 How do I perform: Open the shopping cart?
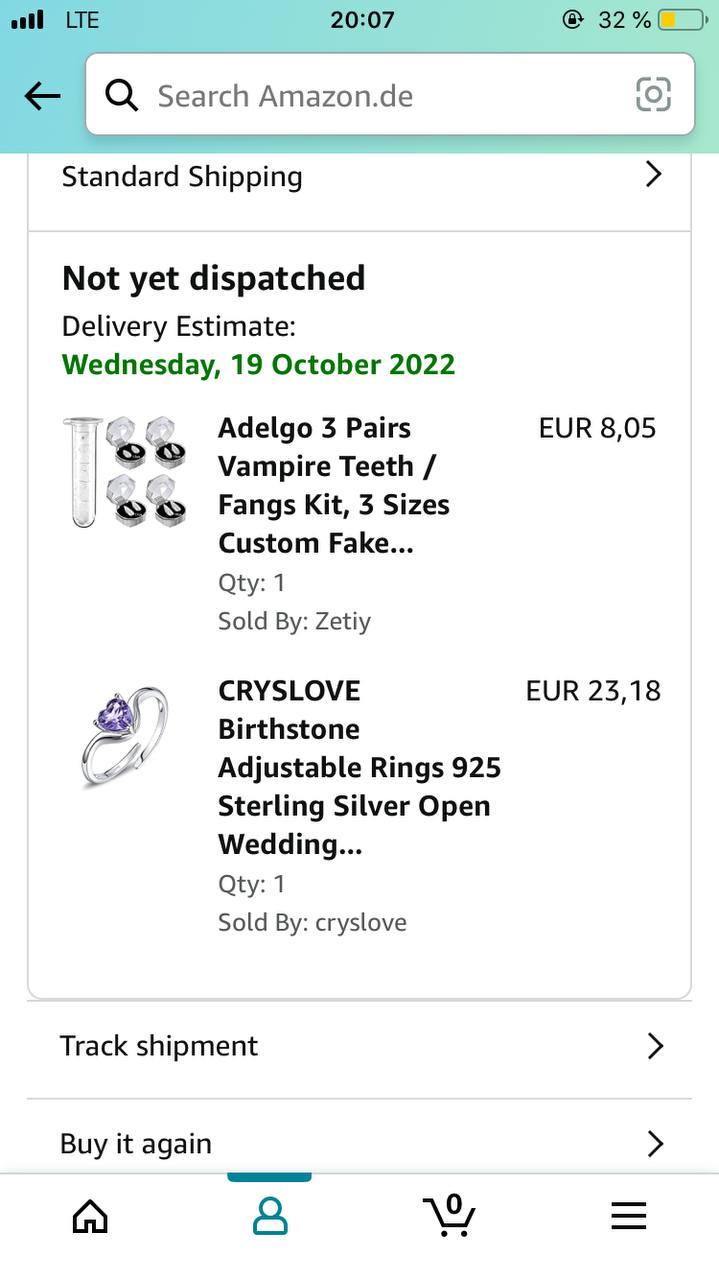click(x=450, y=1214)
